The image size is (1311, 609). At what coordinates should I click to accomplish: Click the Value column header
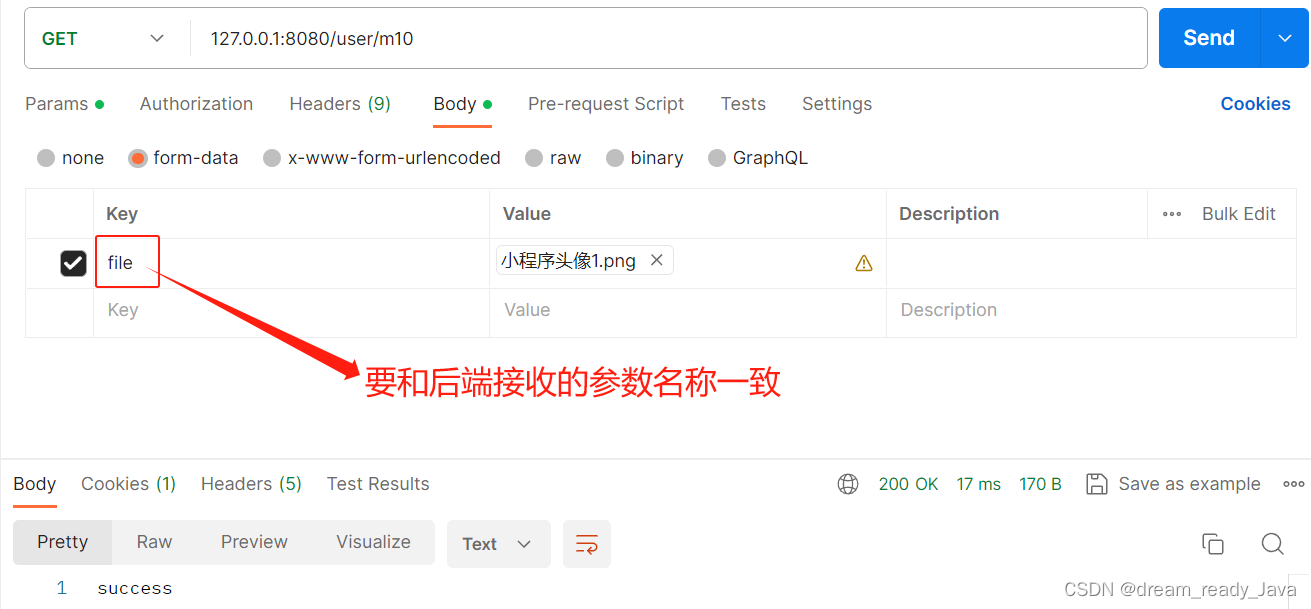pyautogui.click(x=527, y=214)
